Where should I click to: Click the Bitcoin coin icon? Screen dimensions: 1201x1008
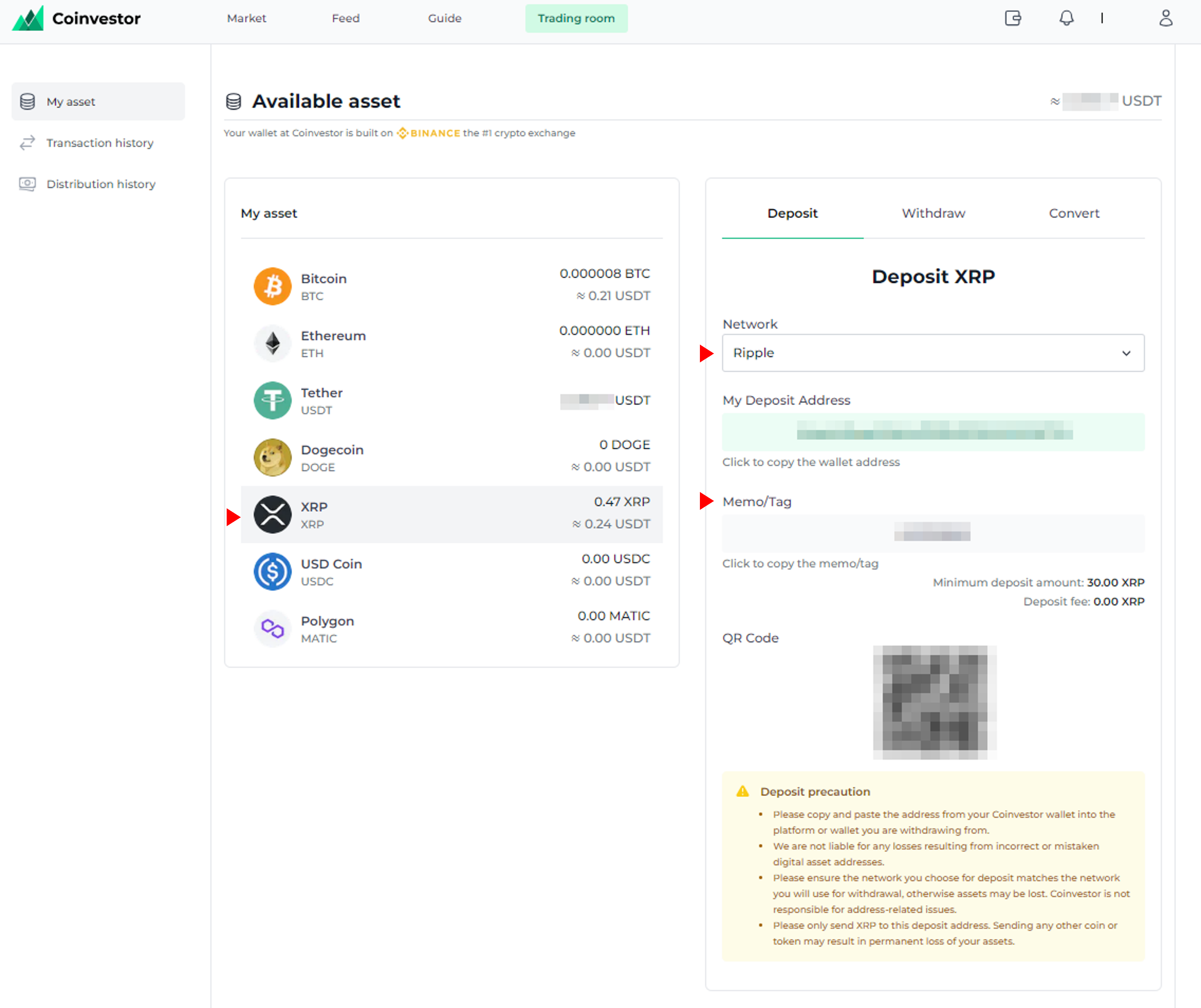click(x=273, y=286)
